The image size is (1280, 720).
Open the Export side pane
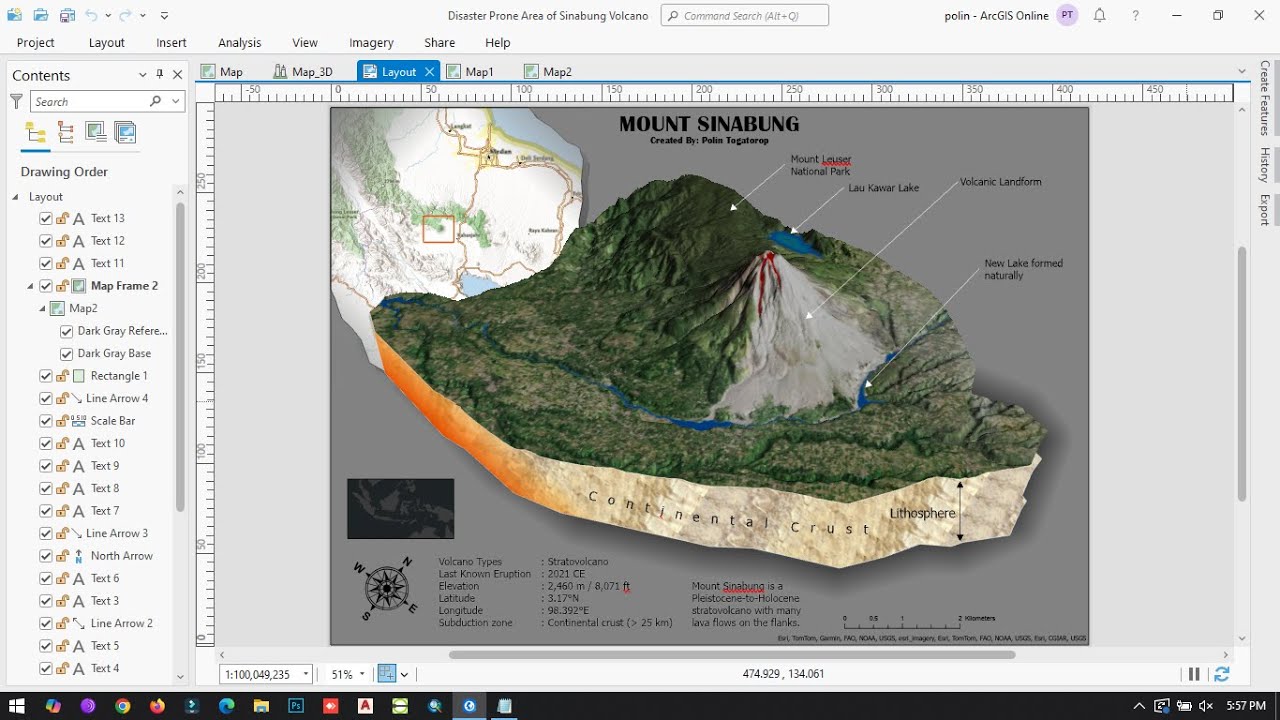tap(1265, 209)
